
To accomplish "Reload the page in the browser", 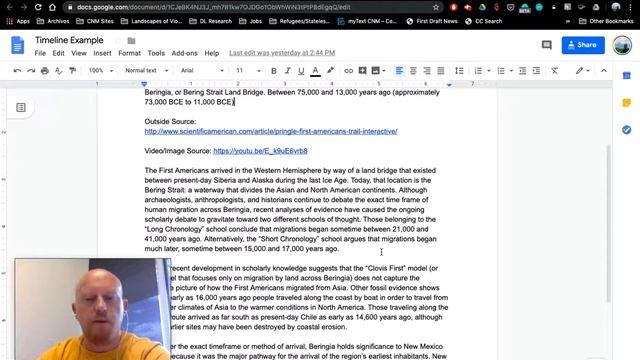I will (38, 7).
